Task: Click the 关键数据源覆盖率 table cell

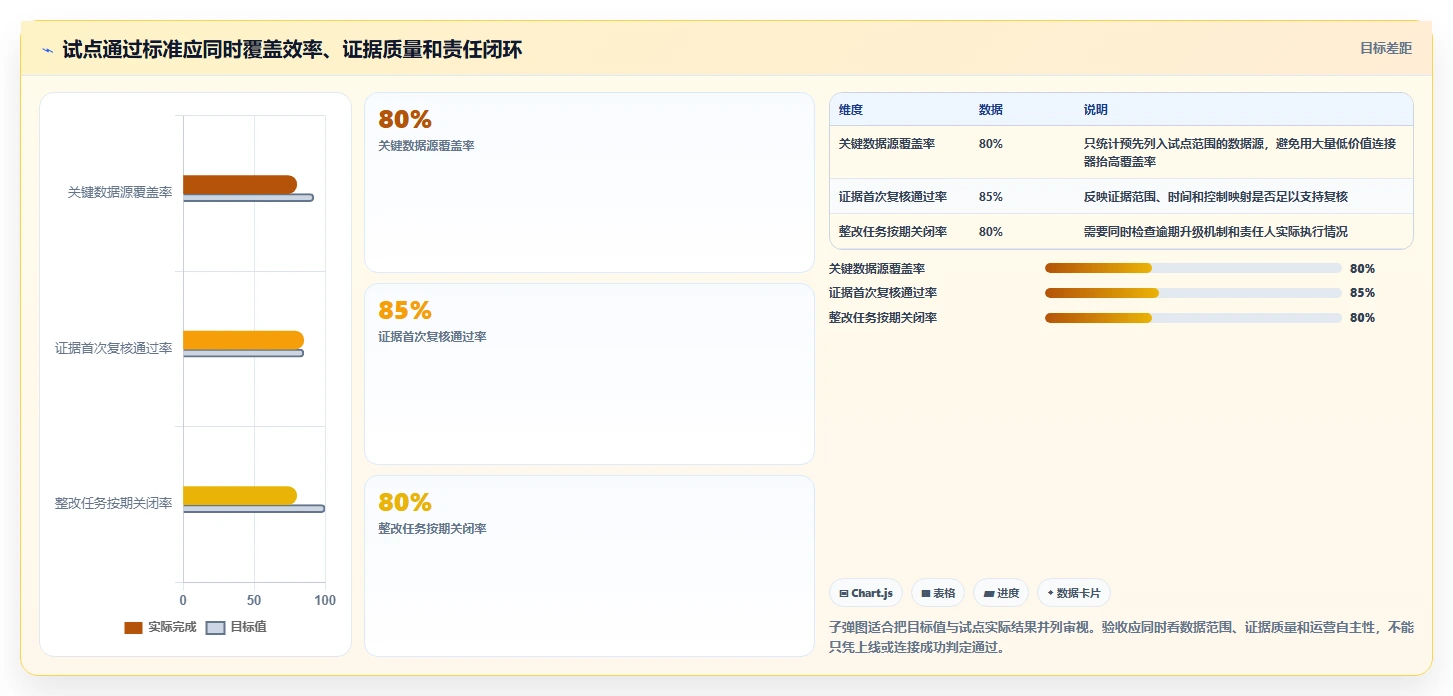Action: coord(887,143)
